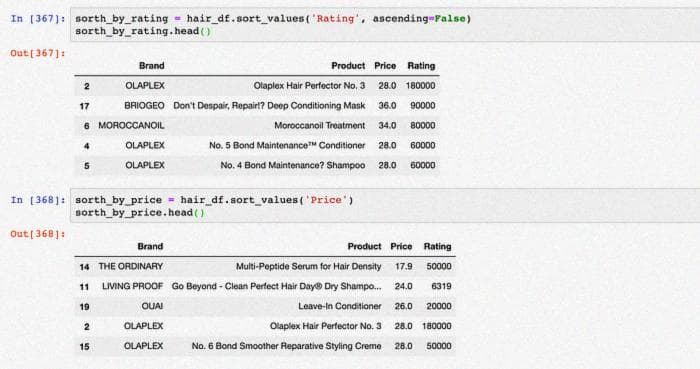Select the Moroccanoil Treatment row

click(x=257, y=126)
